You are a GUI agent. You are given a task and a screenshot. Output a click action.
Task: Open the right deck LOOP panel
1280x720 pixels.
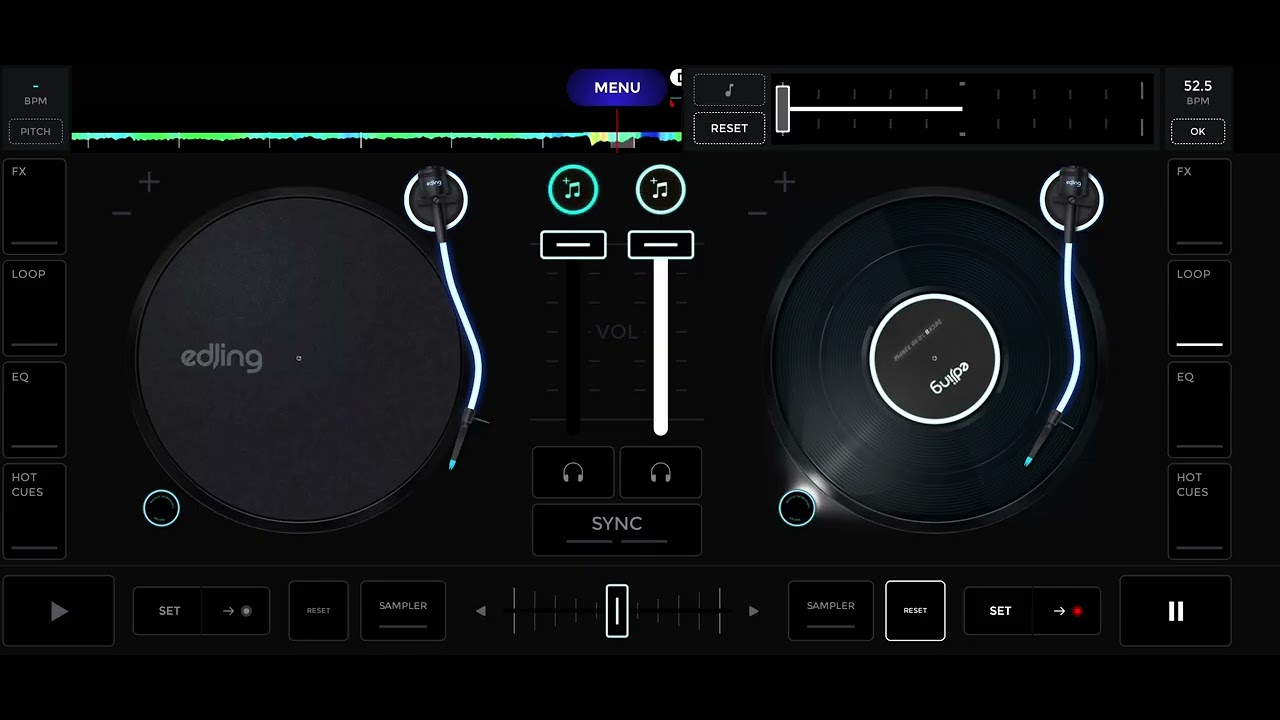[x=1199, y=308]
